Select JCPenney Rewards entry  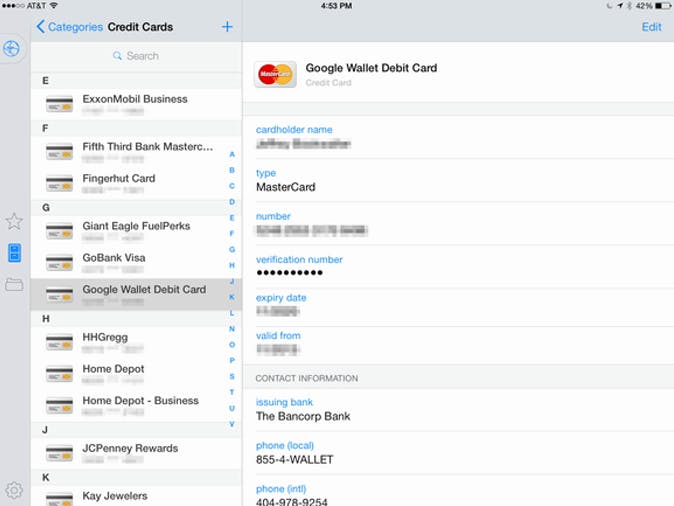click(x=136, y=454)
